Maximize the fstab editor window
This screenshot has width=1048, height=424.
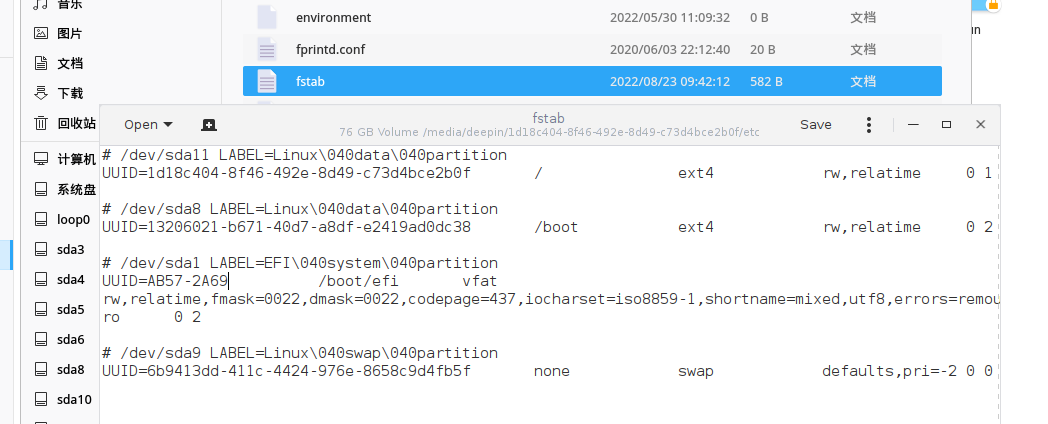[x=946, y=125]
